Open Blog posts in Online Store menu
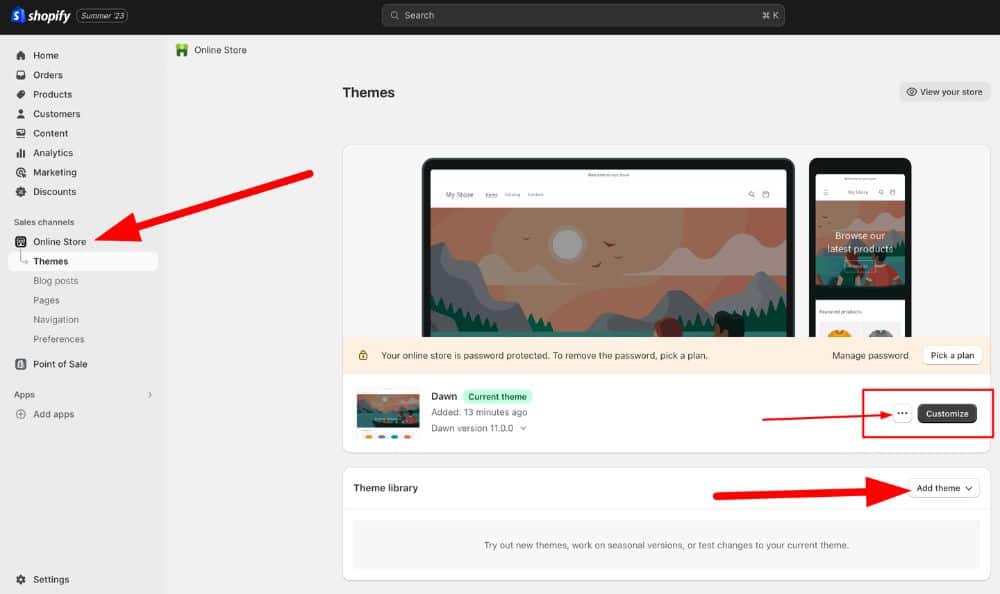1000x594 pixels. [x=55, y=281]
